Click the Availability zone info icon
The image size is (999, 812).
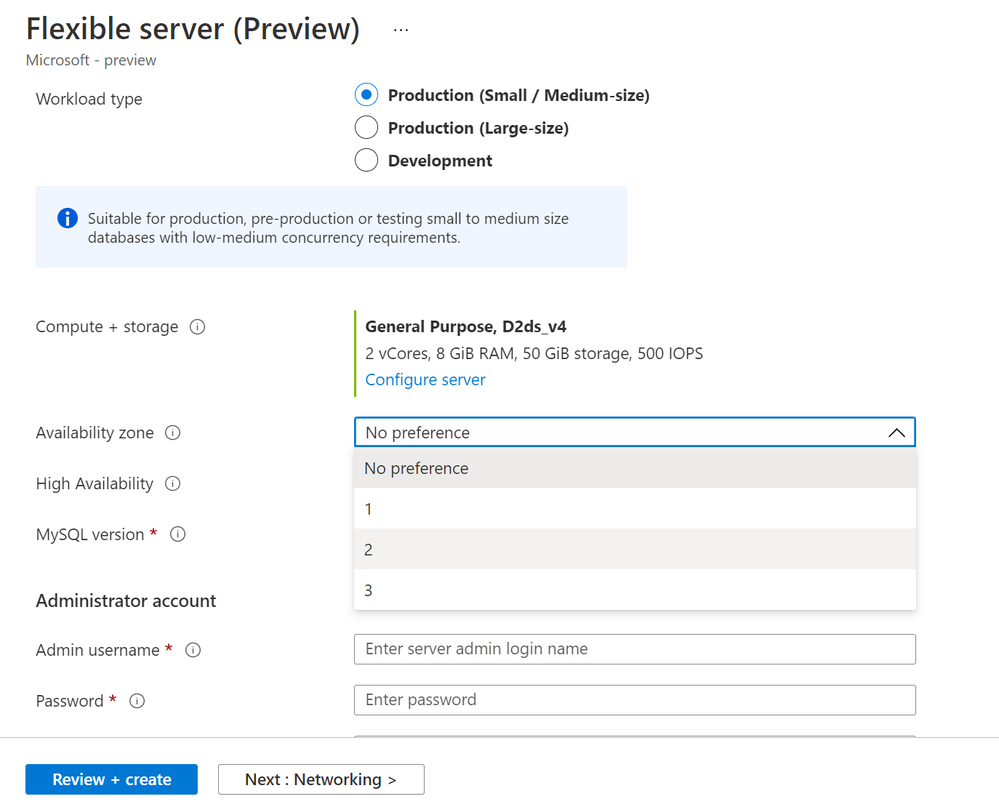[x=173, y=433]
